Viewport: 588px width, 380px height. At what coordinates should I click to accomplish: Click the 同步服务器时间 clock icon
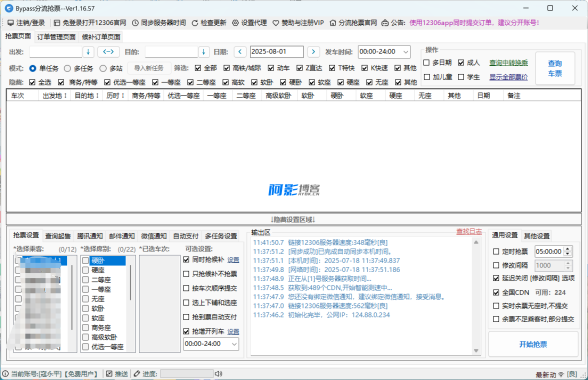[x=135, y=23]
